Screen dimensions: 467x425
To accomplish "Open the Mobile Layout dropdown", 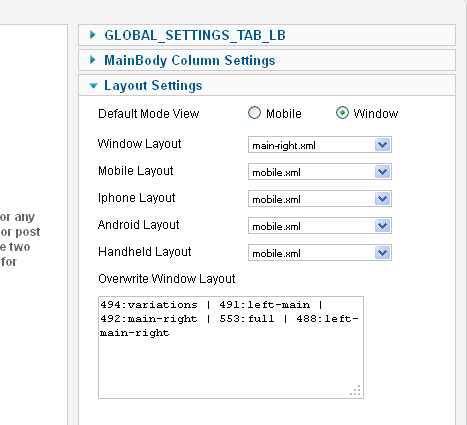I will pos(320,172).
